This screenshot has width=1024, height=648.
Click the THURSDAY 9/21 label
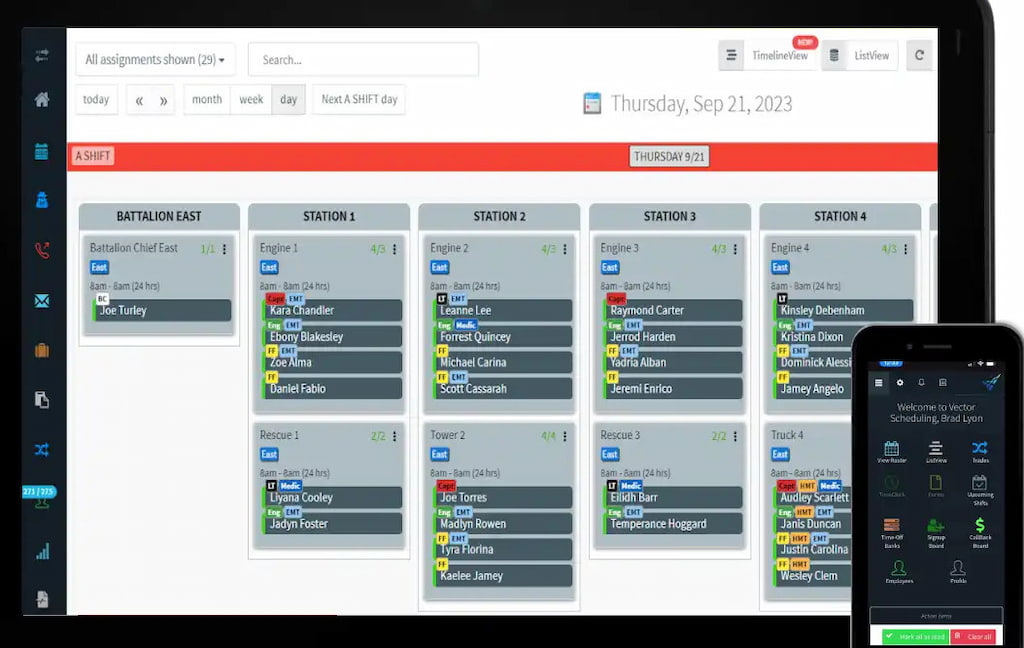669,157
